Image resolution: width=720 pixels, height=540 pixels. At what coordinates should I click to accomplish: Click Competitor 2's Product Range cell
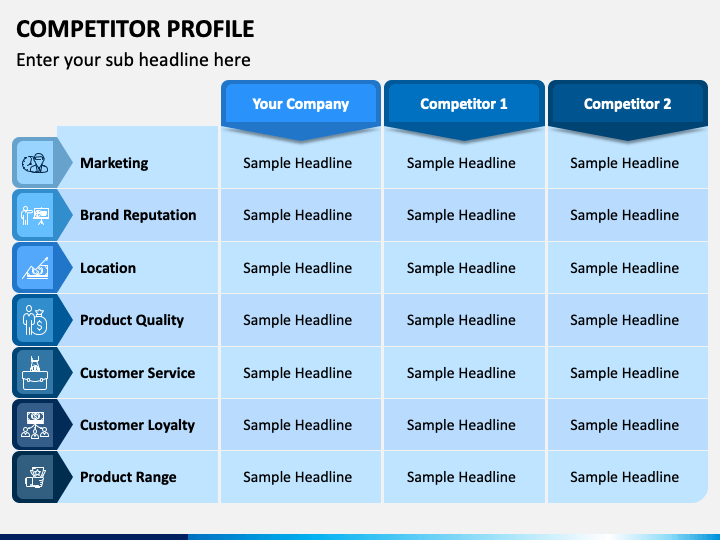[x=627, y=477]
